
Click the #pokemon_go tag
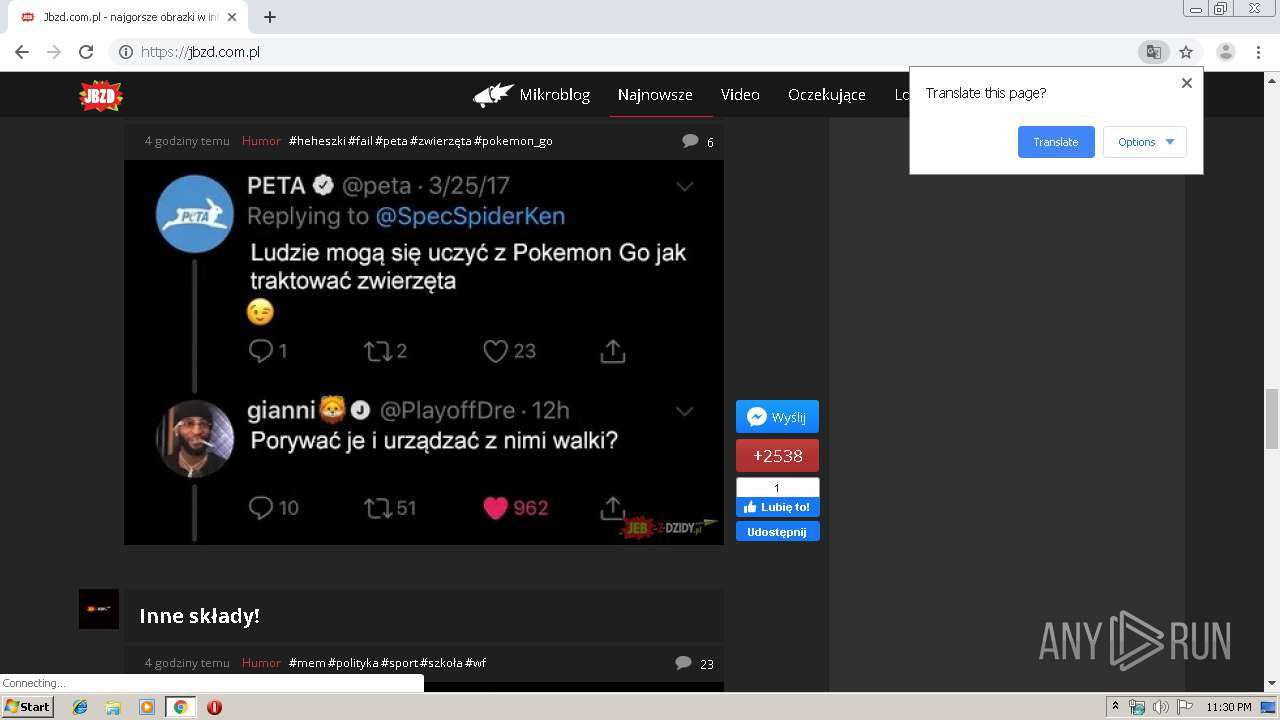point(513,141)
